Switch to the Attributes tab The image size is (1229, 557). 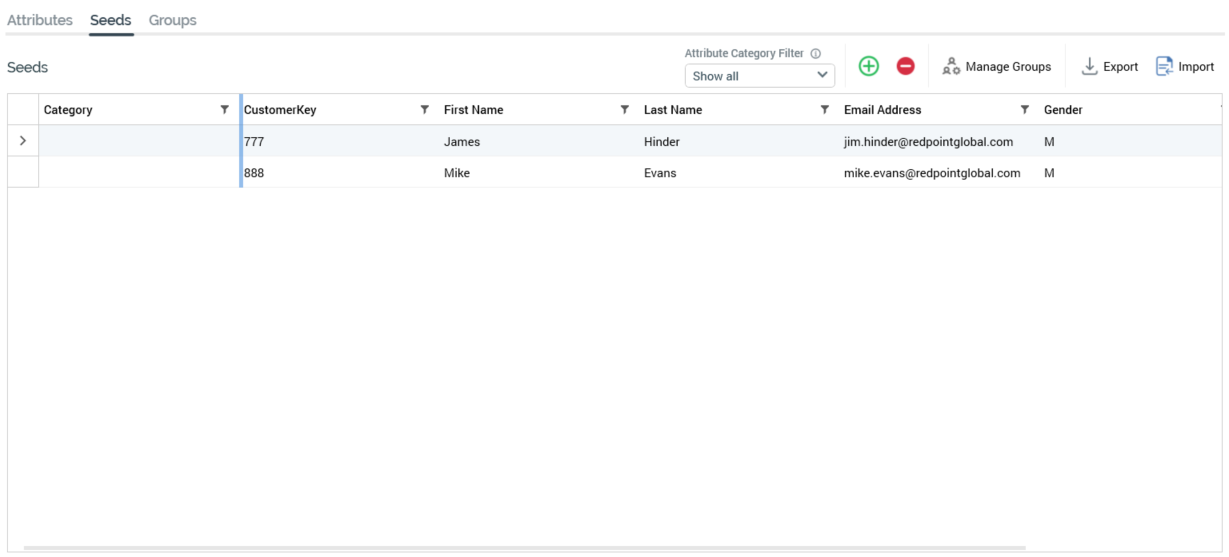pos(40,20)
